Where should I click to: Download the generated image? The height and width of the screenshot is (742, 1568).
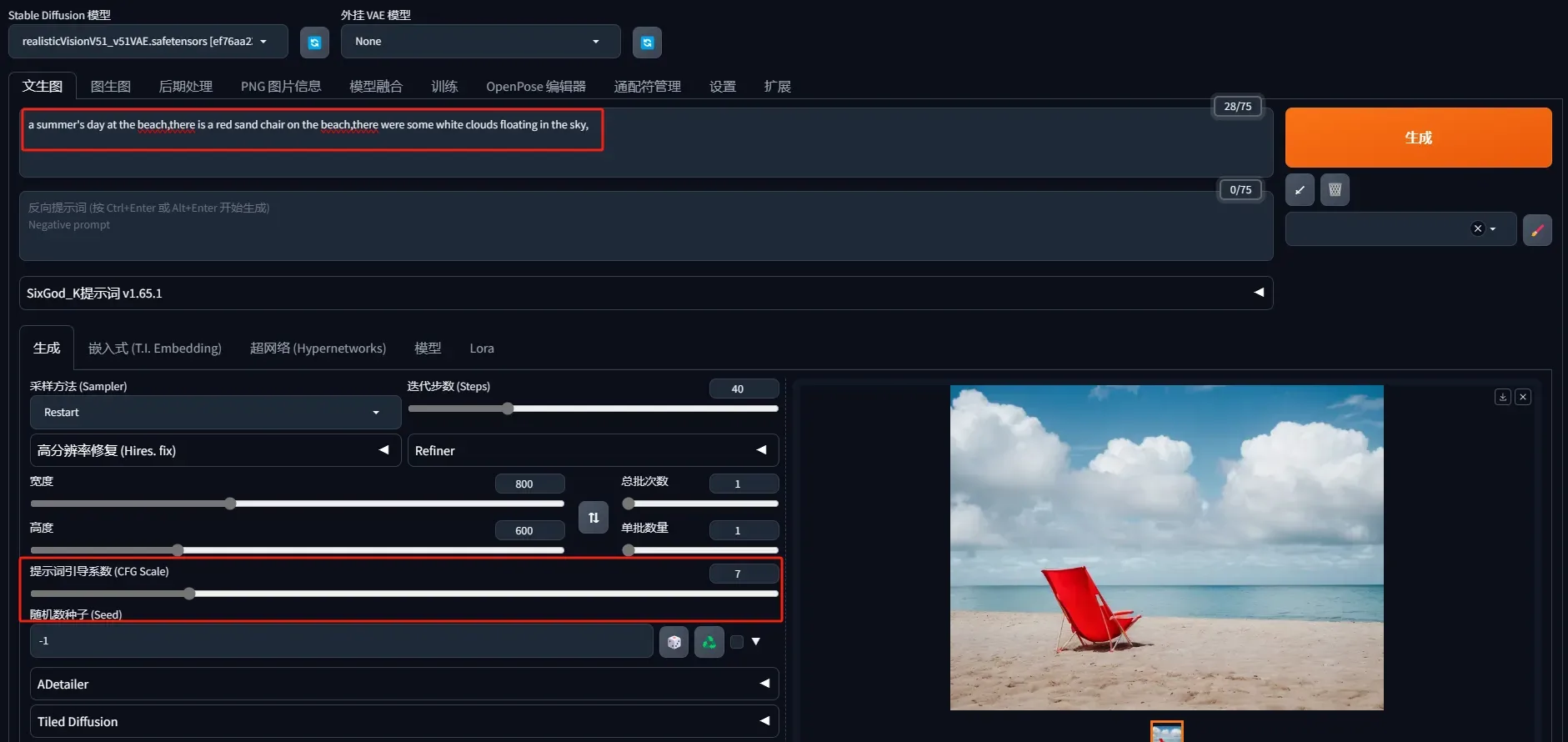(1503, 397)
